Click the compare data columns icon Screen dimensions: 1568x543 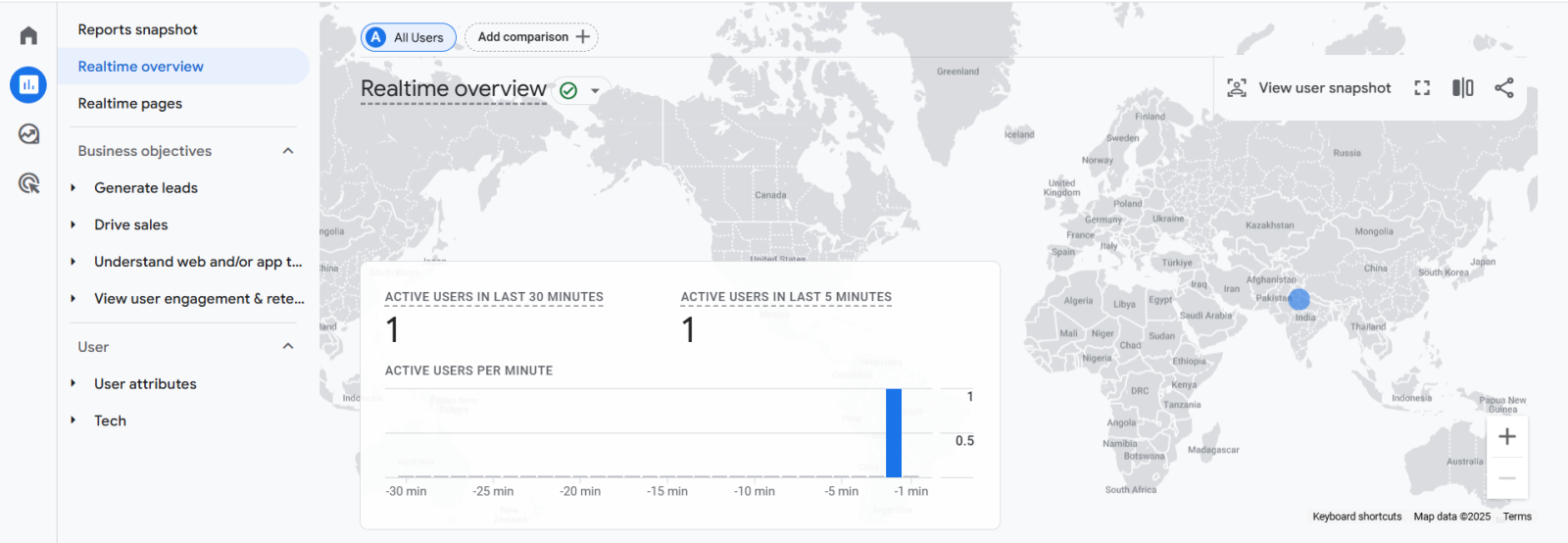1462,88
